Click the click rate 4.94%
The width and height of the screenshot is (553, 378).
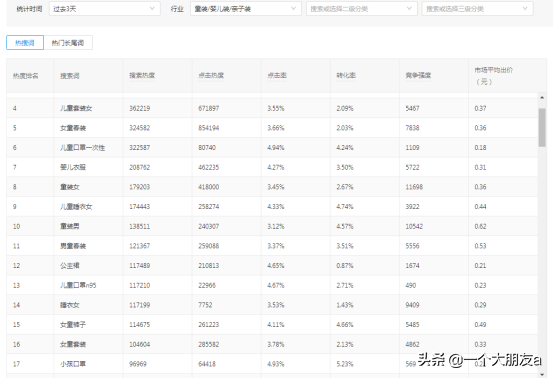click(x=276, y=148)
